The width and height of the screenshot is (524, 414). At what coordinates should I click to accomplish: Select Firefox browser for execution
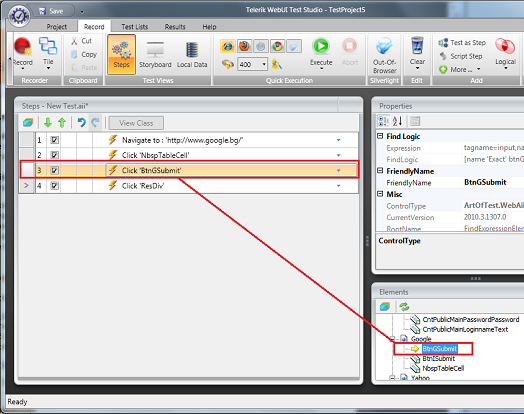[x=244, y=46]
